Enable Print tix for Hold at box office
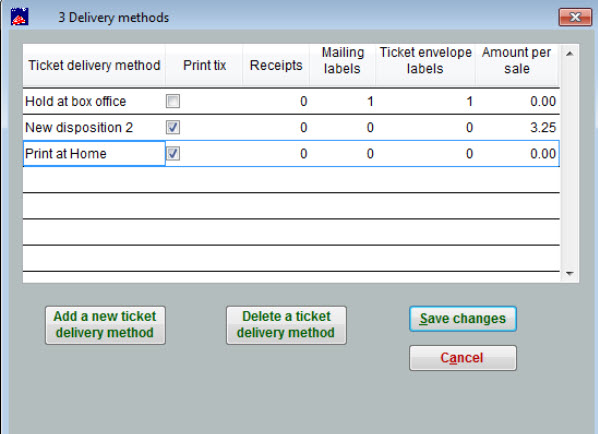This screenshot has width=598, height=434. (173, 101)
